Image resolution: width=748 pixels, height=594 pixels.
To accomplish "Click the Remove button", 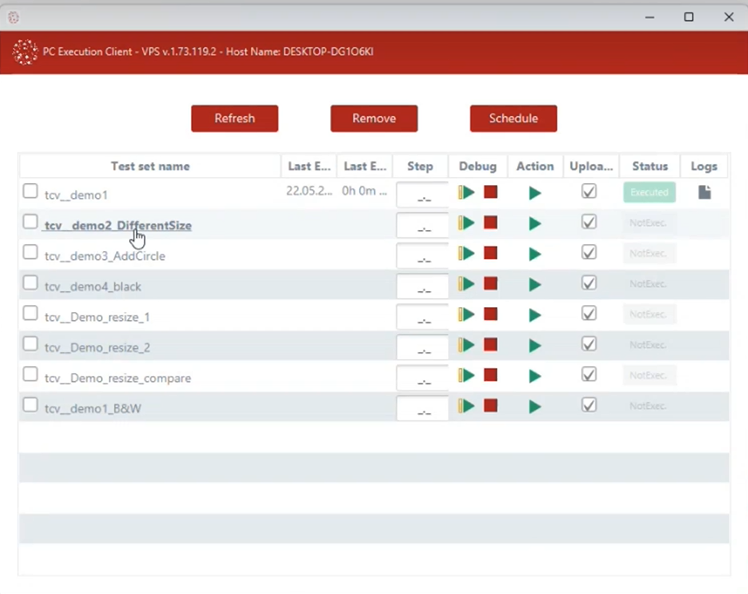I will [x=374, y=118].
